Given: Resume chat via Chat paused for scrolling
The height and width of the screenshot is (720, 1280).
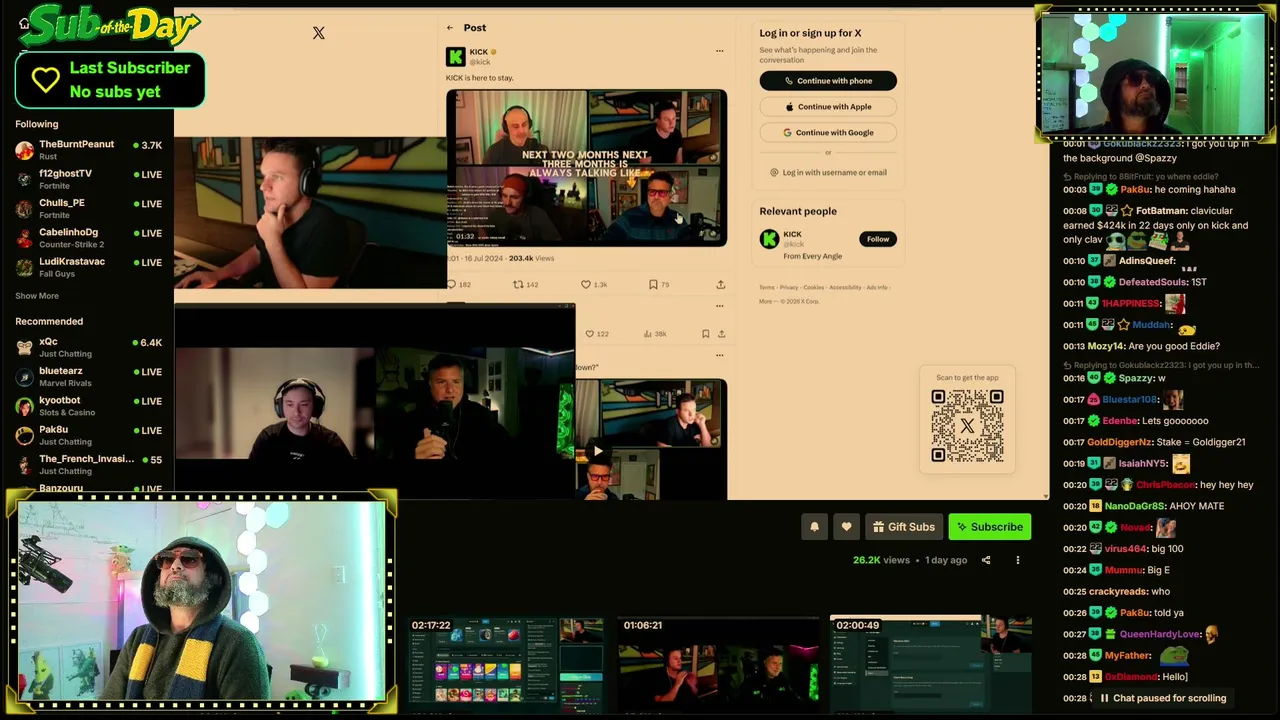Looking at the screenshot, I should (1163, 698).
